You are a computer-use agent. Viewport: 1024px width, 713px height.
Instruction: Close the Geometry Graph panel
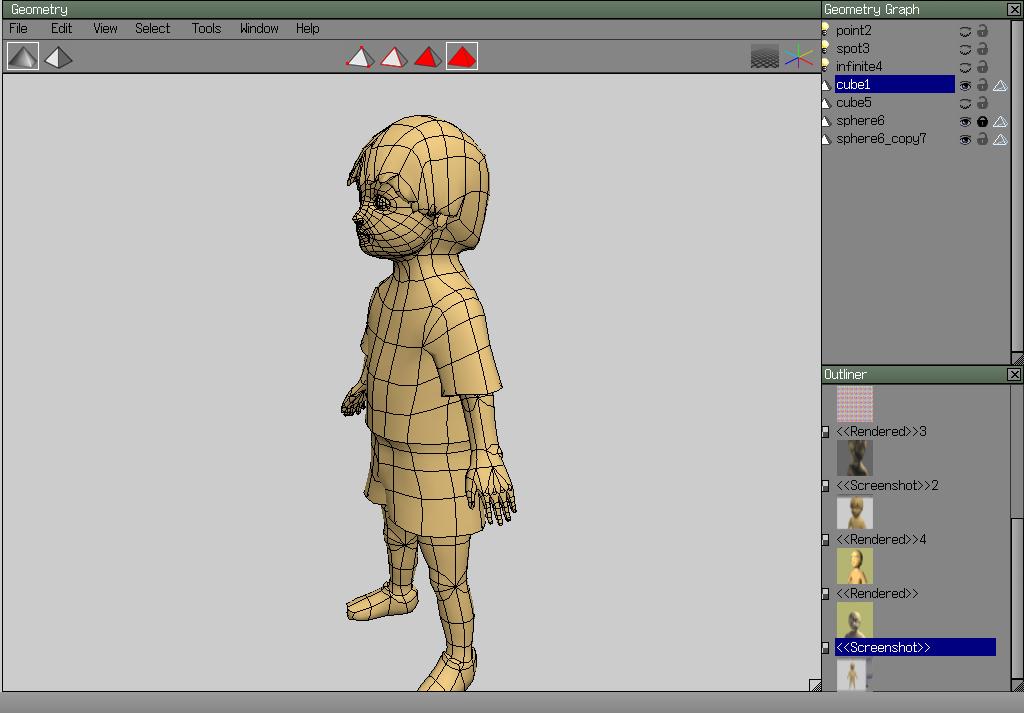pyautogui.click(x=1014, y=9)
